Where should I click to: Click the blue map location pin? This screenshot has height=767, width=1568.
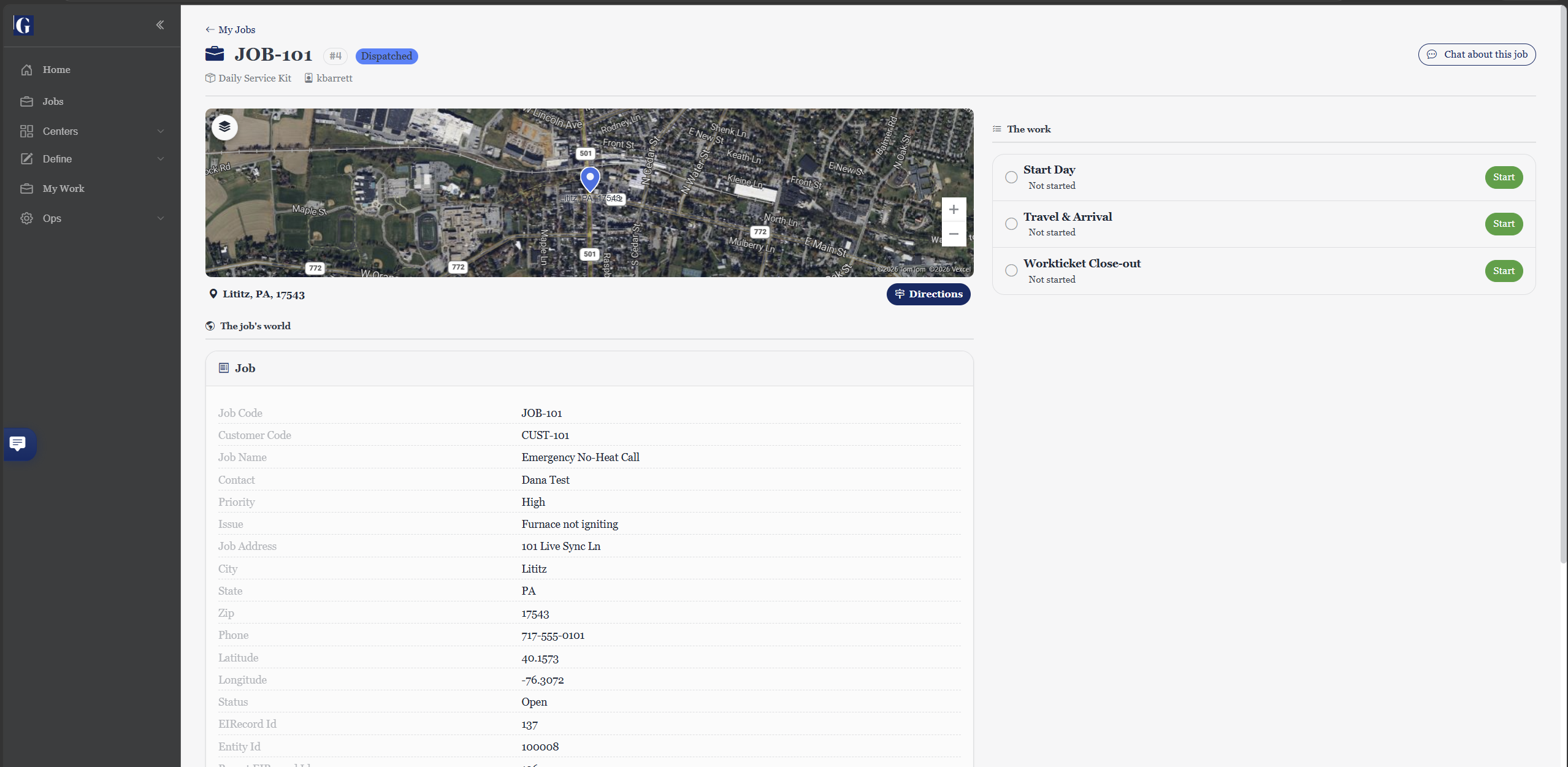pyautogui.click(x=590, y=179)
